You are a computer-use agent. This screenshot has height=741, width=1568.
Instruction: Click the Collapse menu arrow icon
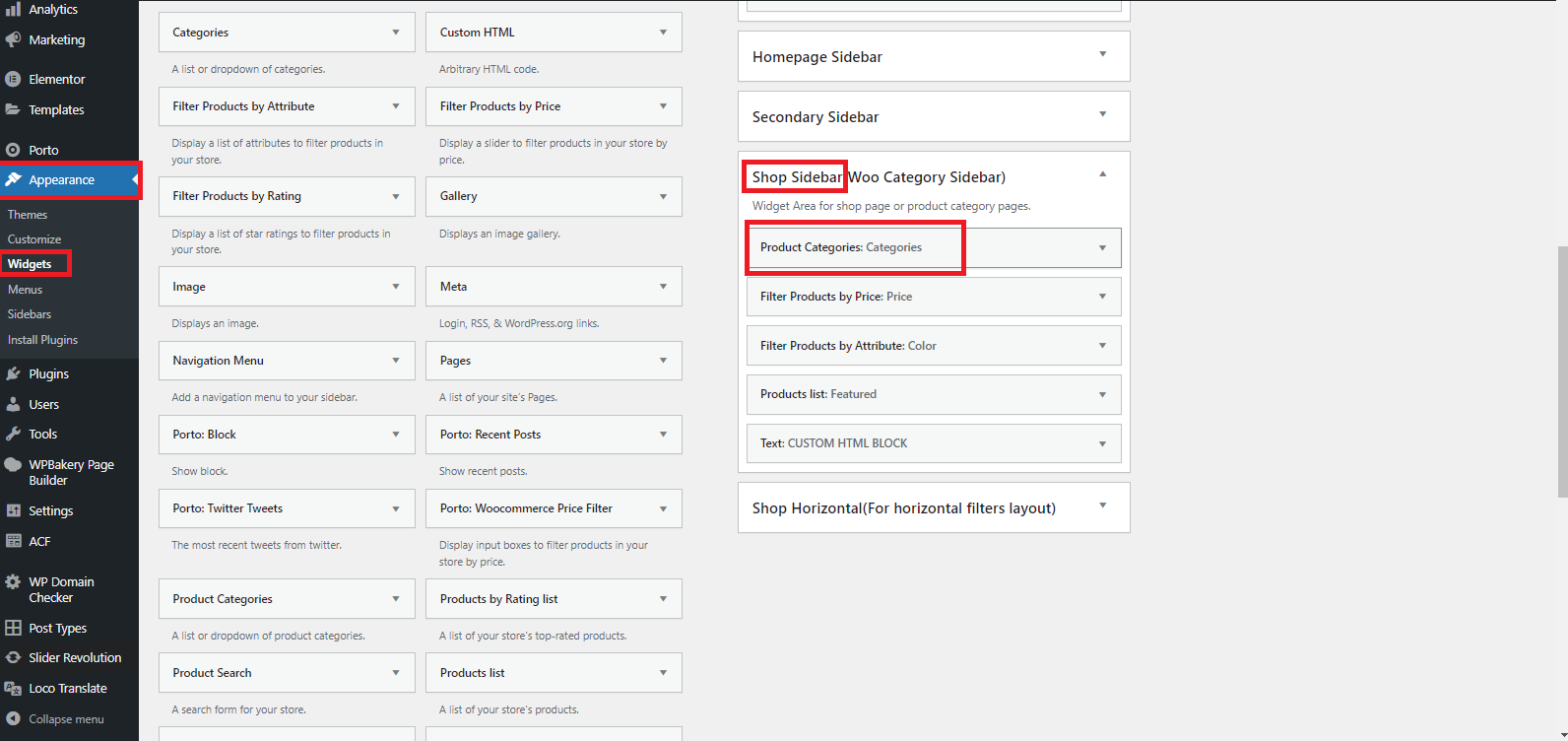13,719
